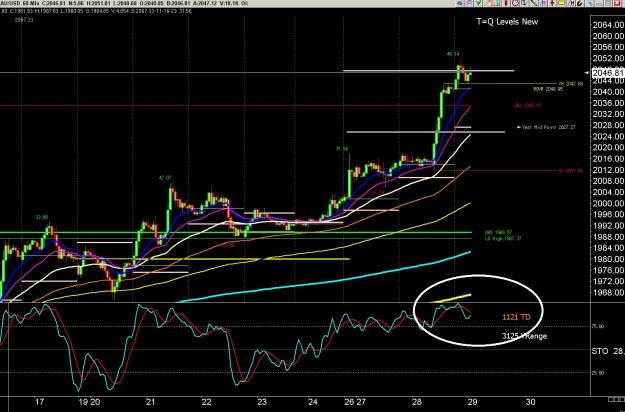Click the current price box 2046.81
The height and width of the screenshot is (412, 625).
[607, 73]
